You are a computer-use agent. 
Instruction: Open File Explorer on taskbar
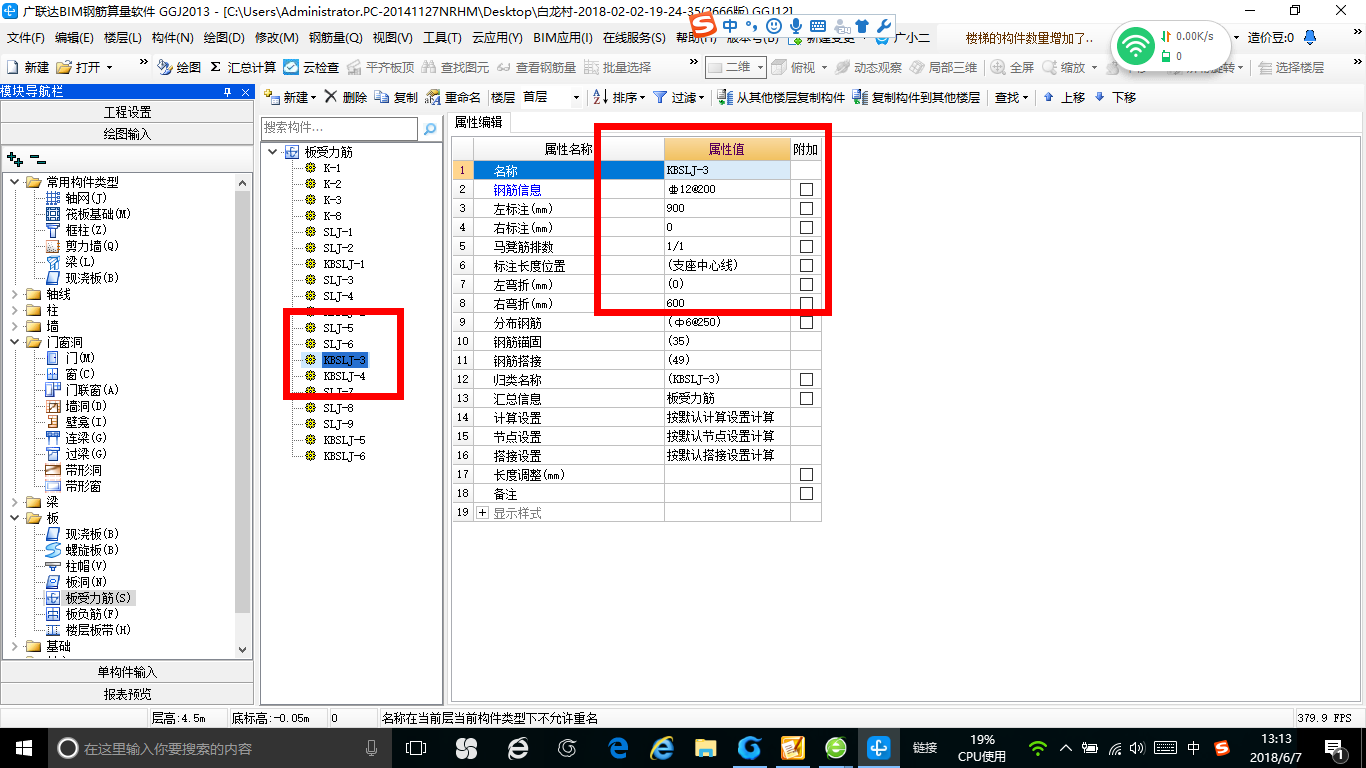(x=705, y=748)
